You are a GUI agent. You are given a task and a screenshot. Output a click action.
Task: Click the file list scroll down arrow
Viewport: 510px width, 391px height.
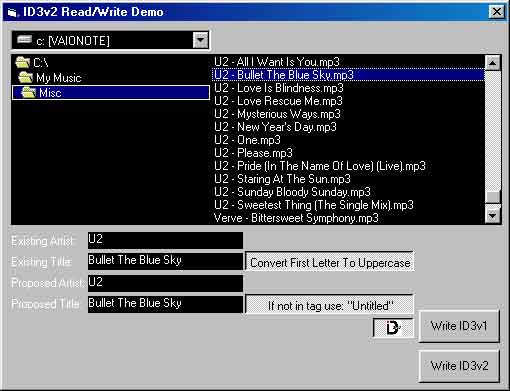pyautogui.click(x=493, y=216)
